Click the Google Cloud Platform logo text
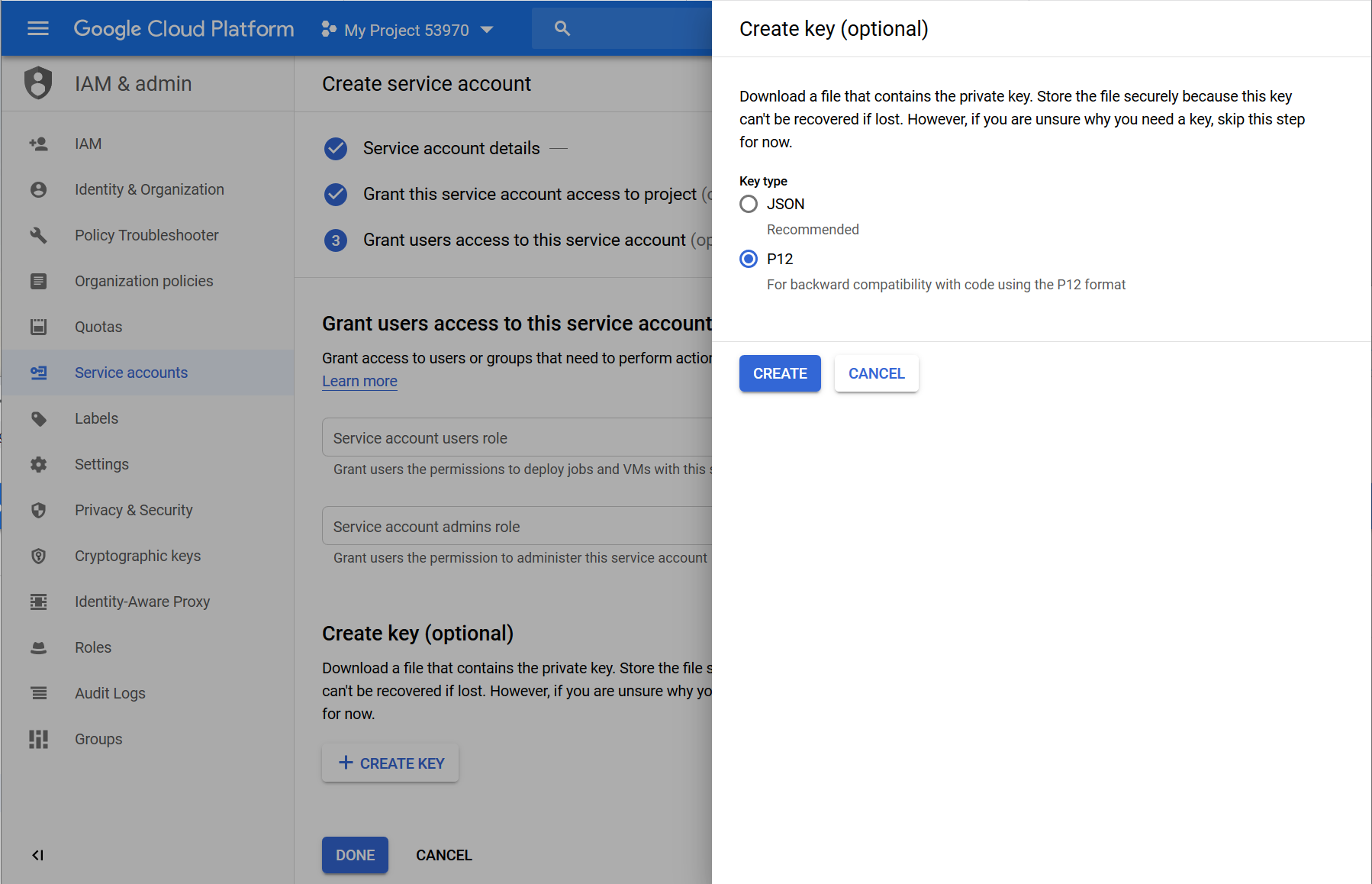Screen dimensions: 1372x884 (184, 29)
